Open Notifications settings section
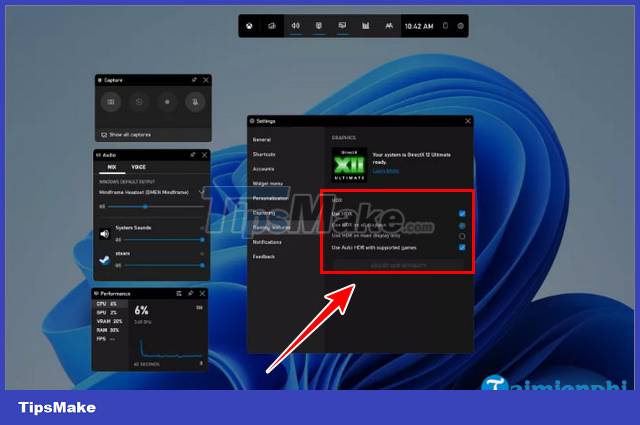The image size is (640, 425). [267, 242]
